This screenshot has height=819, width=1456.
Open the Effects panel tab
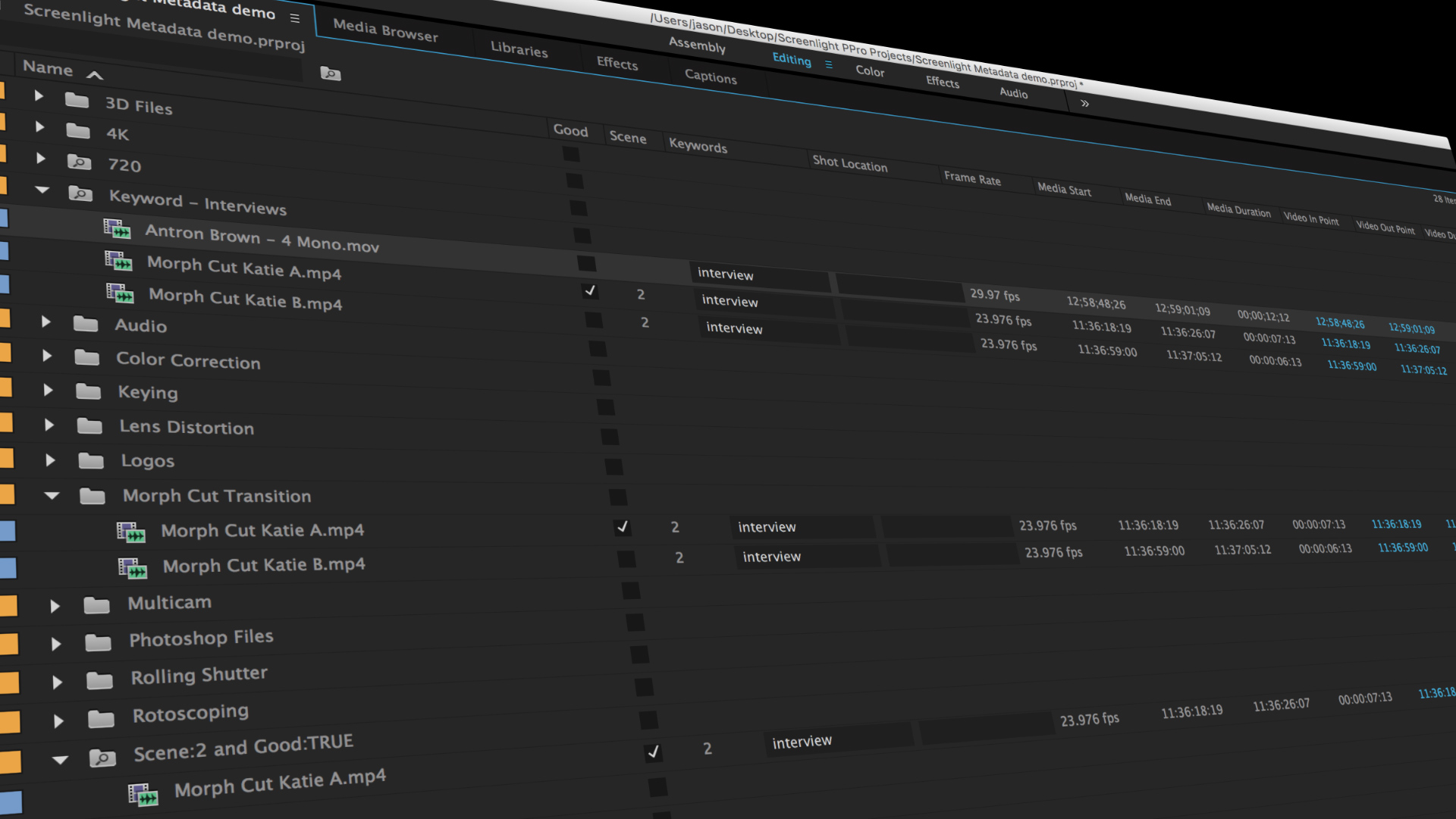617,63
